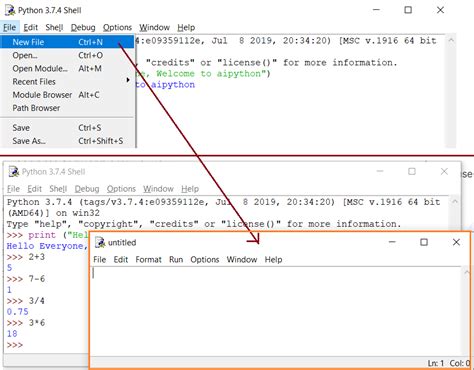
Task: Click the 'Hello Everyone,' output in lower shell
Action: [47, 246]
